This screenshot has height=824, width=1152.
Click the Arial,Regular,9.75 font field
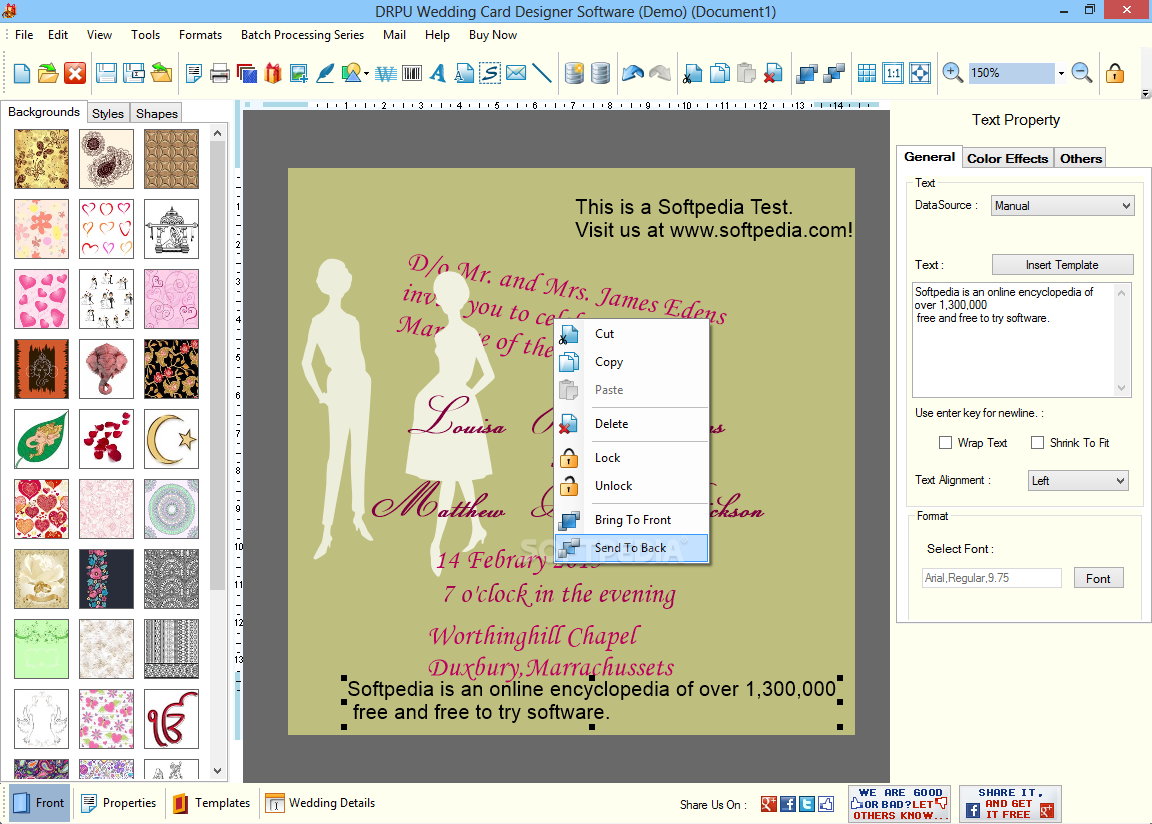click(992, 578)
